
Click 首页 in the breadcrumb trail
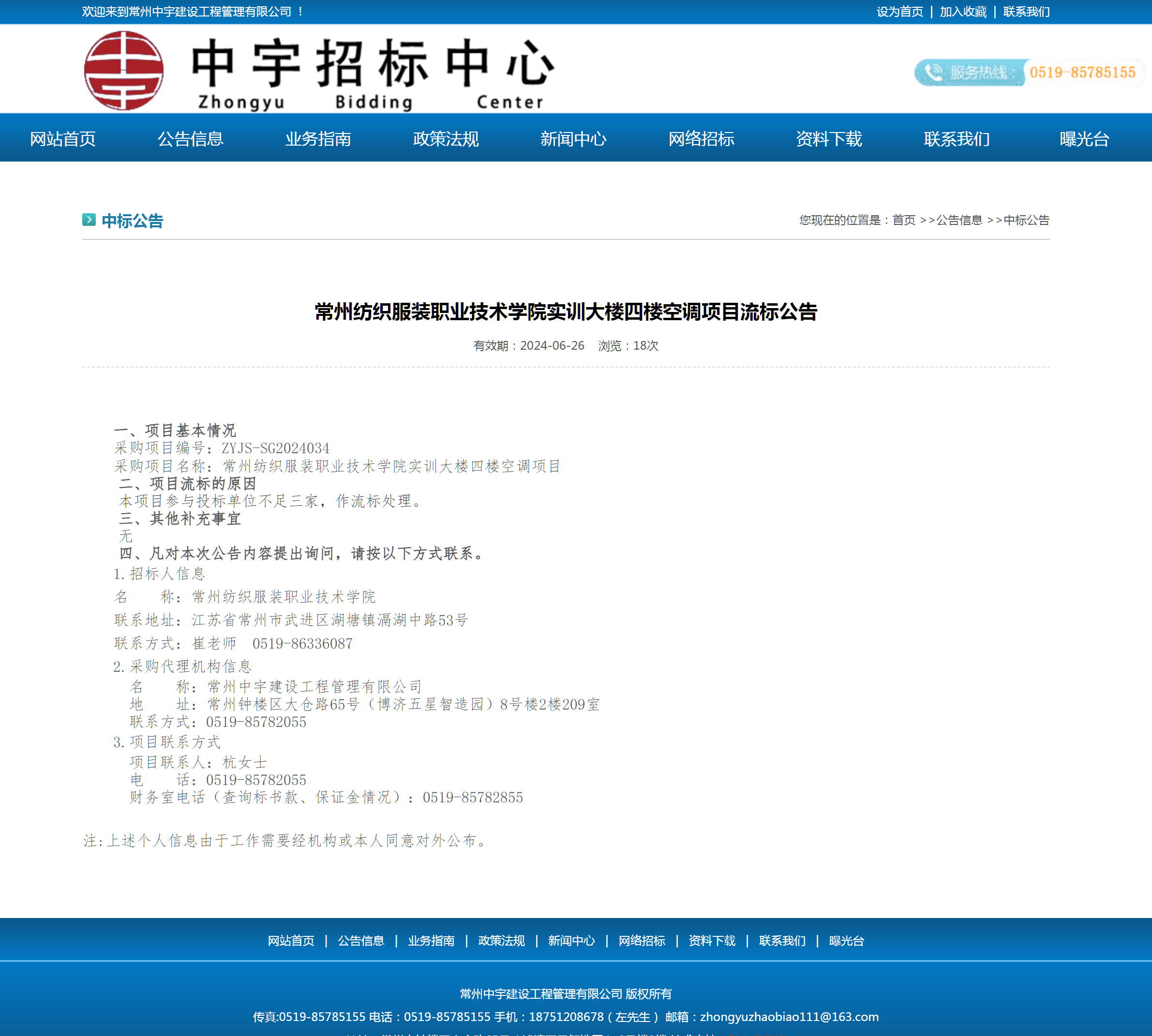903,220
